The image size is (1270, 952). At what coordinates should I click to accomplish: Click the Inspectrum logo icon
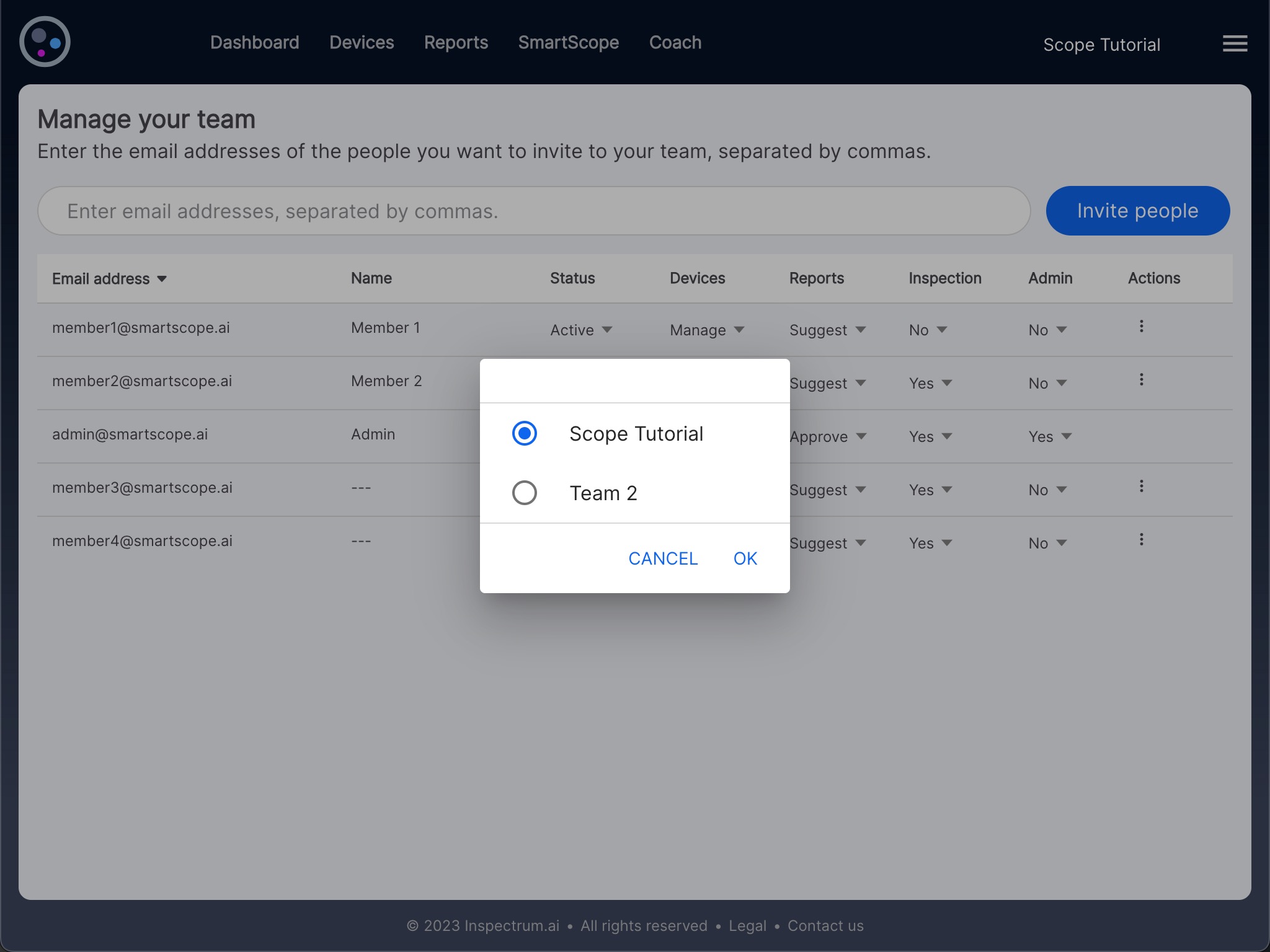pyautogui.click(x=45, y=42)
